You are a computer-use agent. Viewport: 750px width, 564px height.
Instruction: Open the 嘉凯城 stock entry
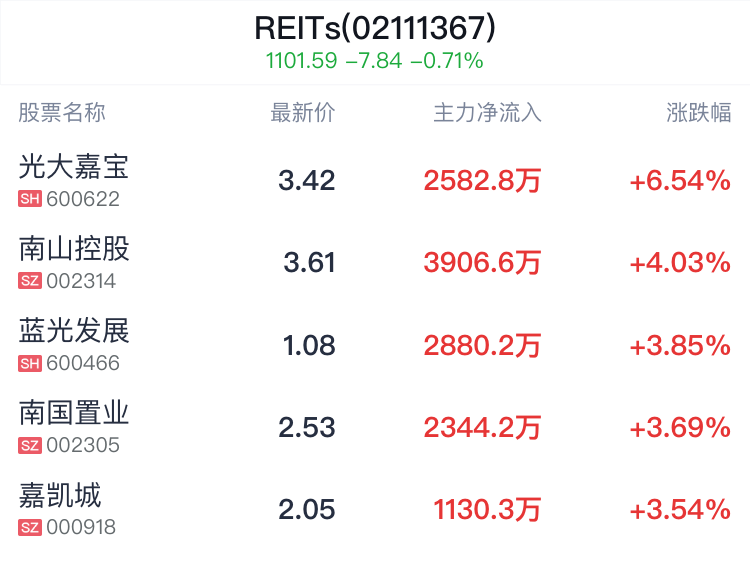tap(60, 494)
